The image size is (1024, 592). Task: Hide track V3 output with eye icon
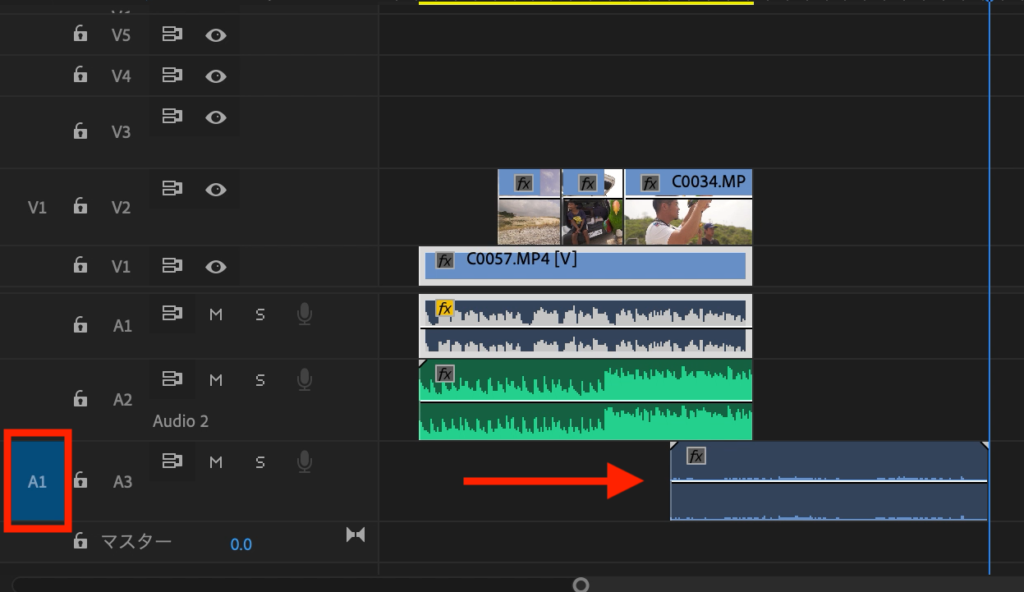(x=216, y=118)
